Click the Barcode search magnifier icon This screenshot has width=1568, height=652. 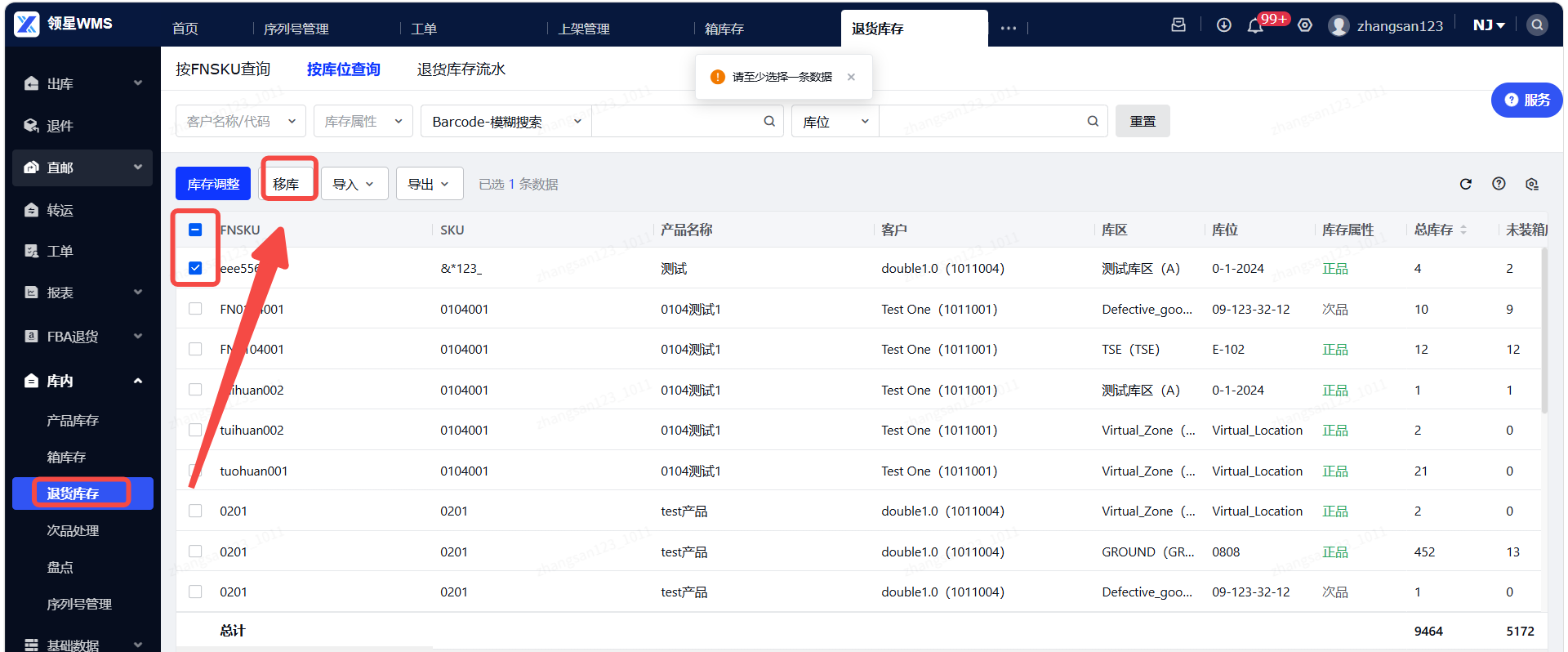769,122
